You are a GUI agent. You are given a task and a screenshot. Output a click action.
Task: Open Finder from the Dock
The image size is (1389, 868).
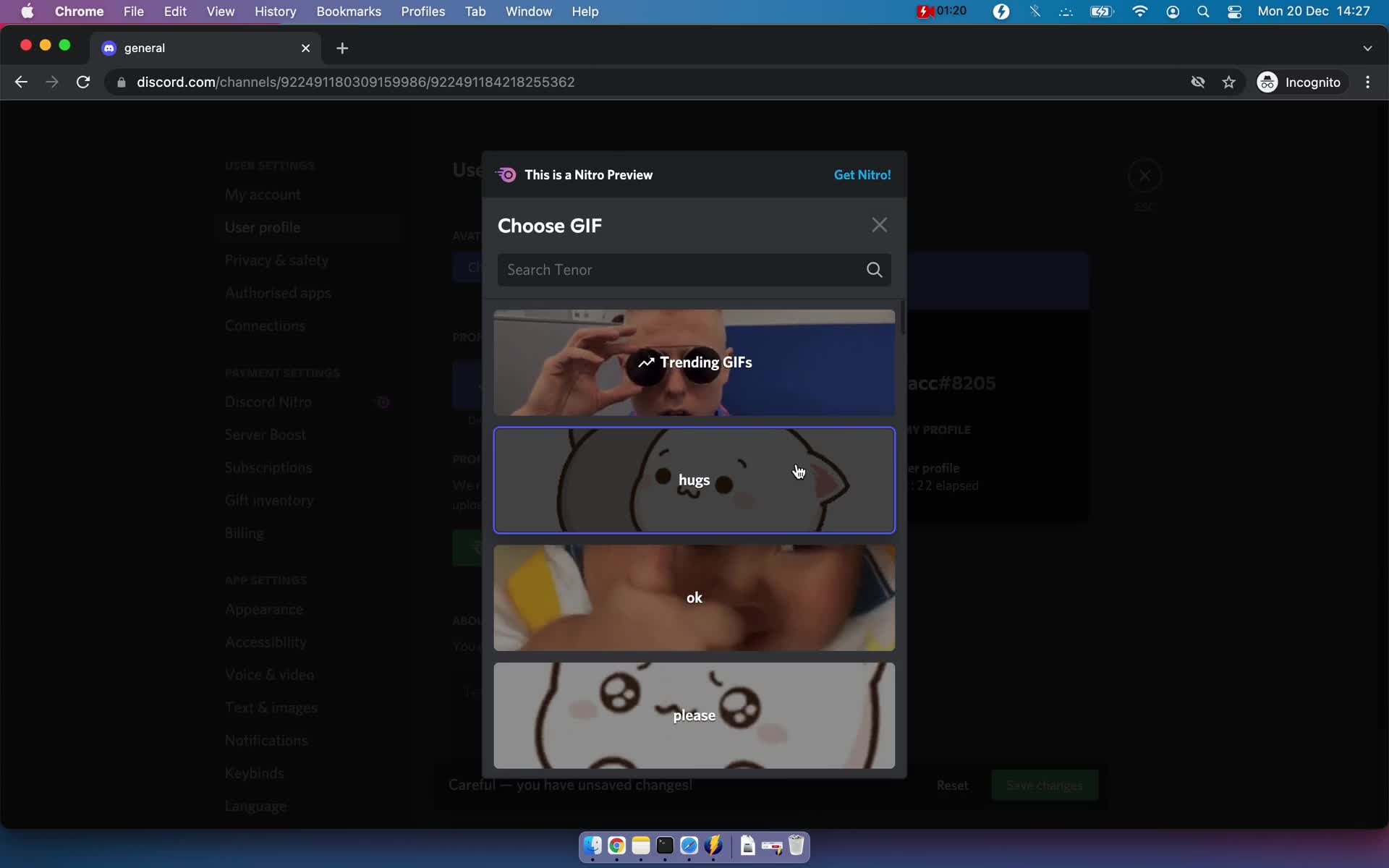coord(592,846)
